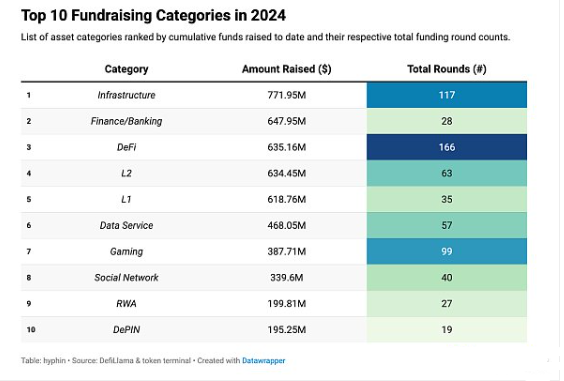Click the L2 row's 63 rounds cell
Viewport: 564px width, 381px height.
[447, 173]
